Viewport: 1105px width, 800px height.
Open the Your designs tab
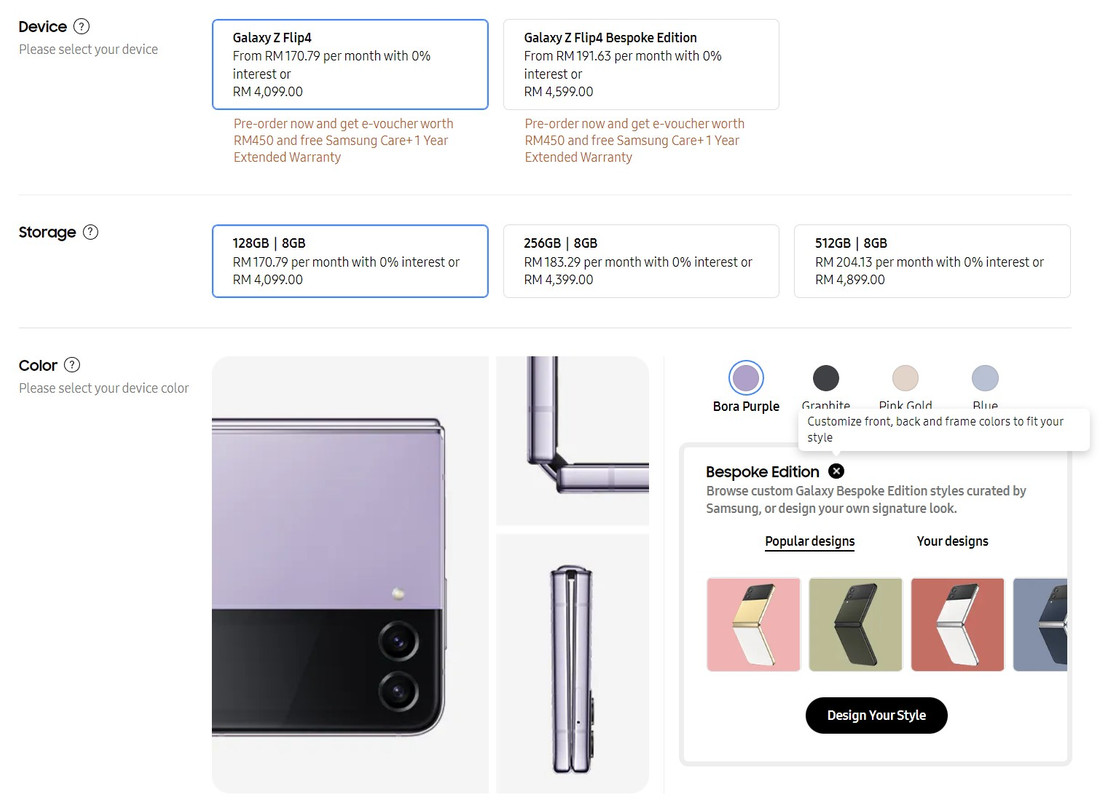952,541
